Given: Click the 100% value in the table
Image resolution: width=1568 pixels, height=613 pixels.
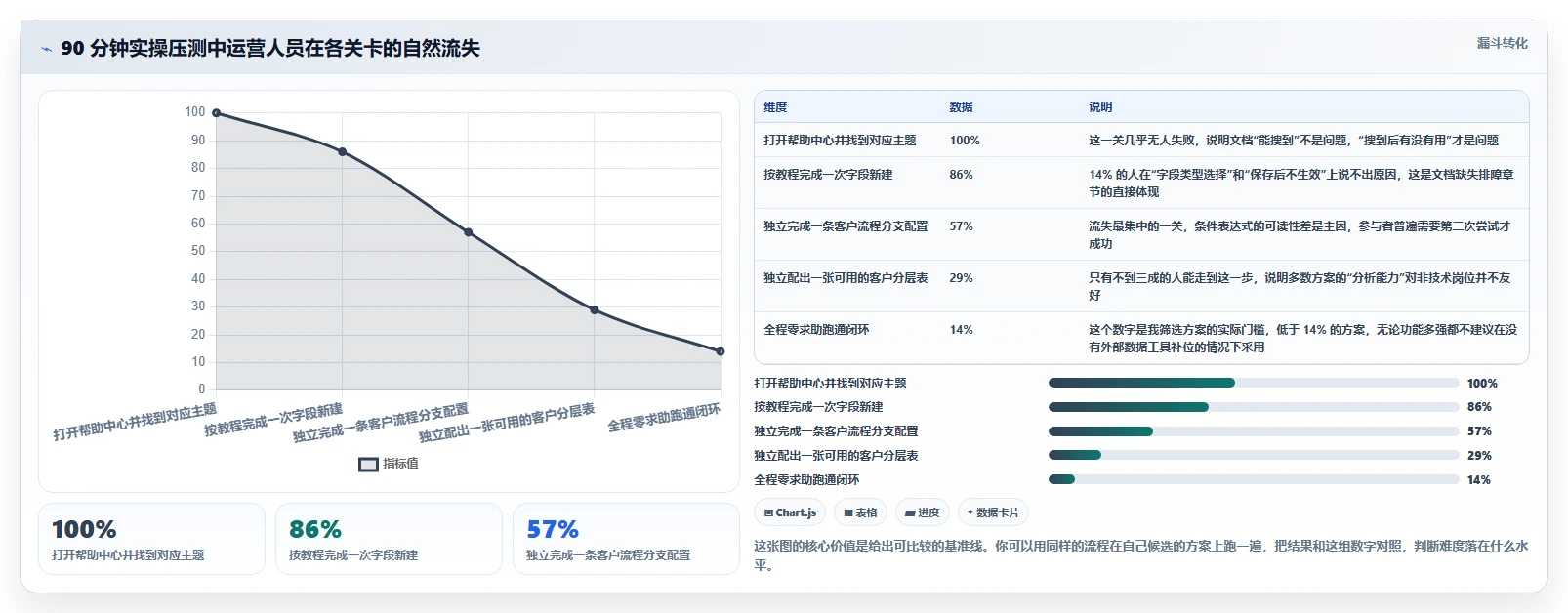Looking at the screenshot, I should point(965,141).
